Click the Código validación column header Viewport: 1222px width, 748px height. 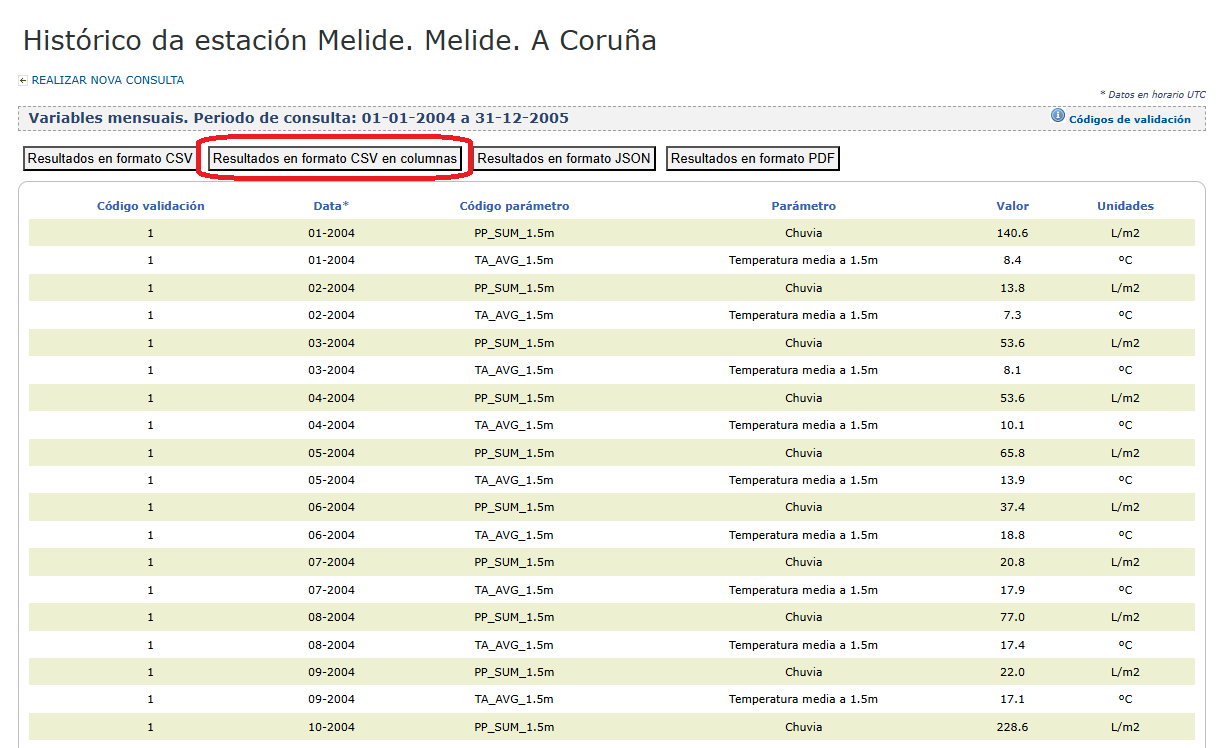click(x=150, y=206)
